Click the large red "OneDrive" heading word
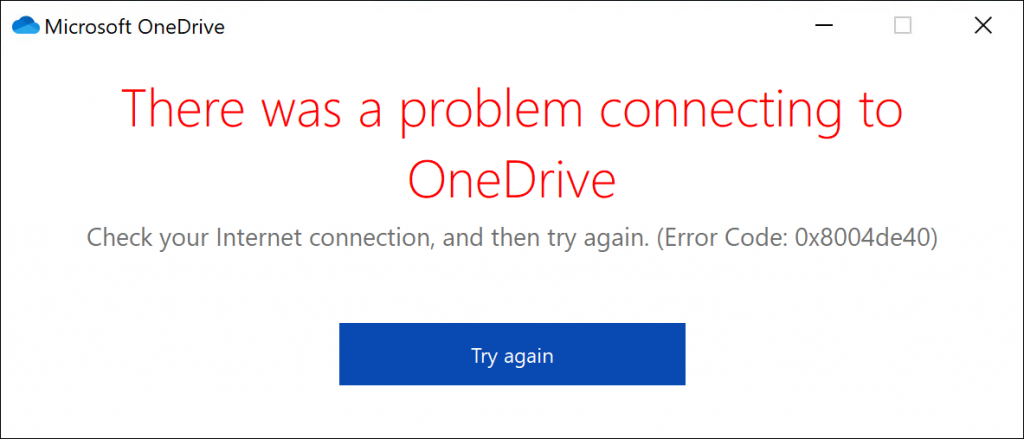Image resolution: width=1024 pixels, height=439 pixels. tap(511, 182)
